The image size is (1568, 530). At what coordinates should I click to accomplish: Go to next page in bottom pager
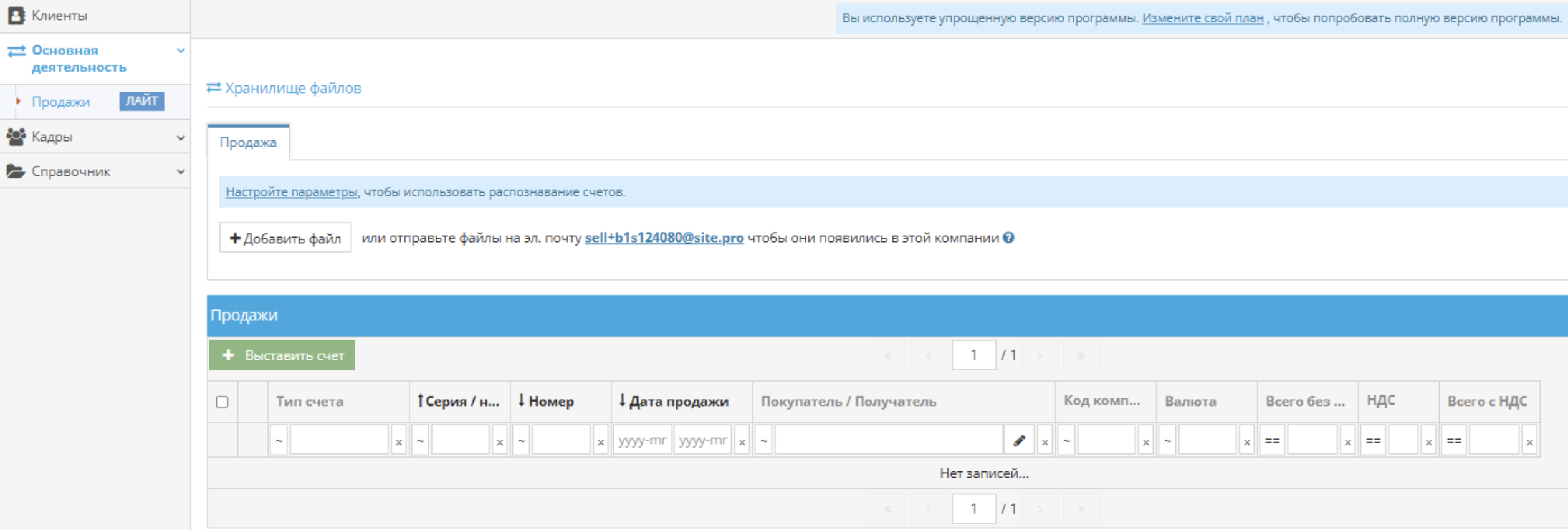point(1040,509)
